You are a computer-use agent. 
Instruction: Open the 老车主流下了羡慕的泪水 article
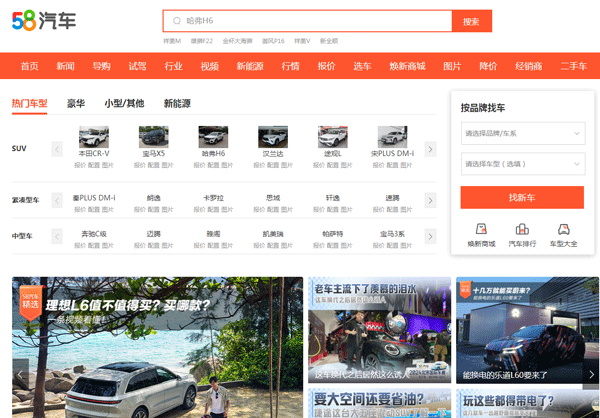point(380,330)
